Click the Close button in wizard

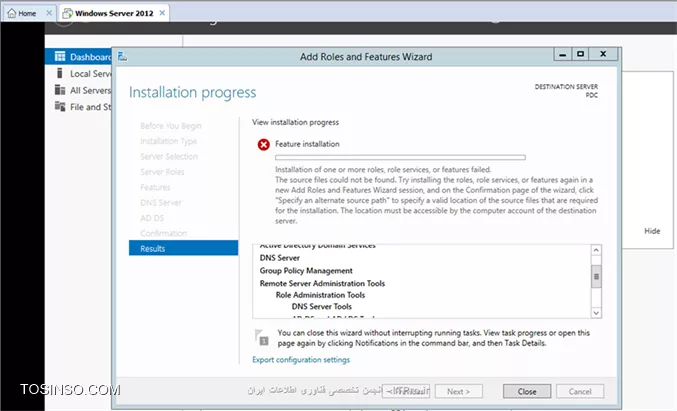pos(527,391)
